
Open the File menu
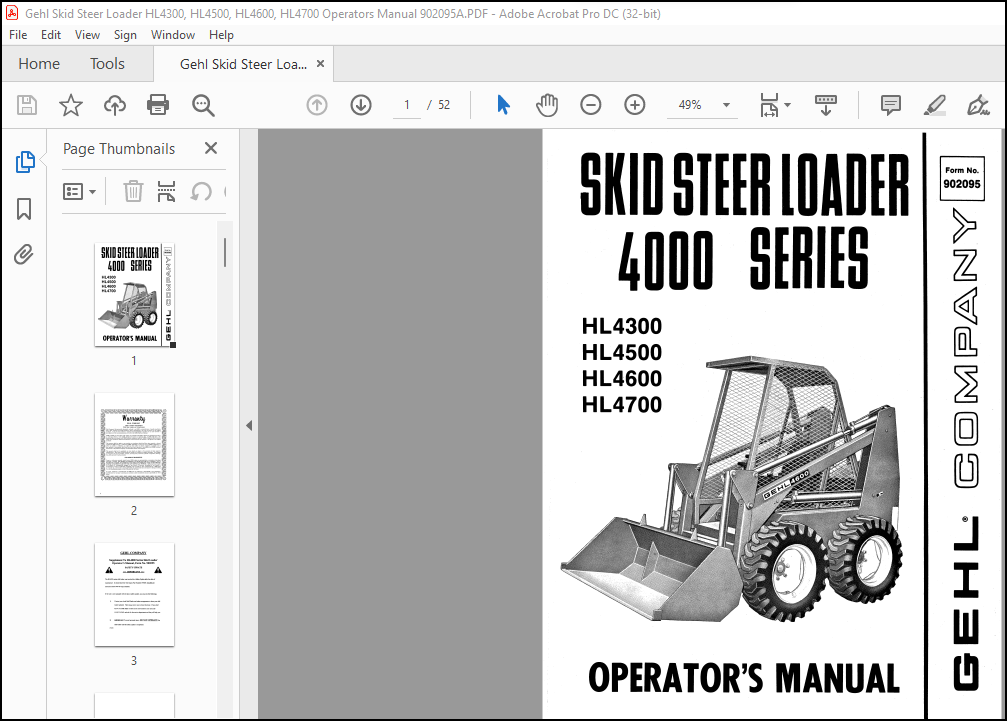click(18, 35)
